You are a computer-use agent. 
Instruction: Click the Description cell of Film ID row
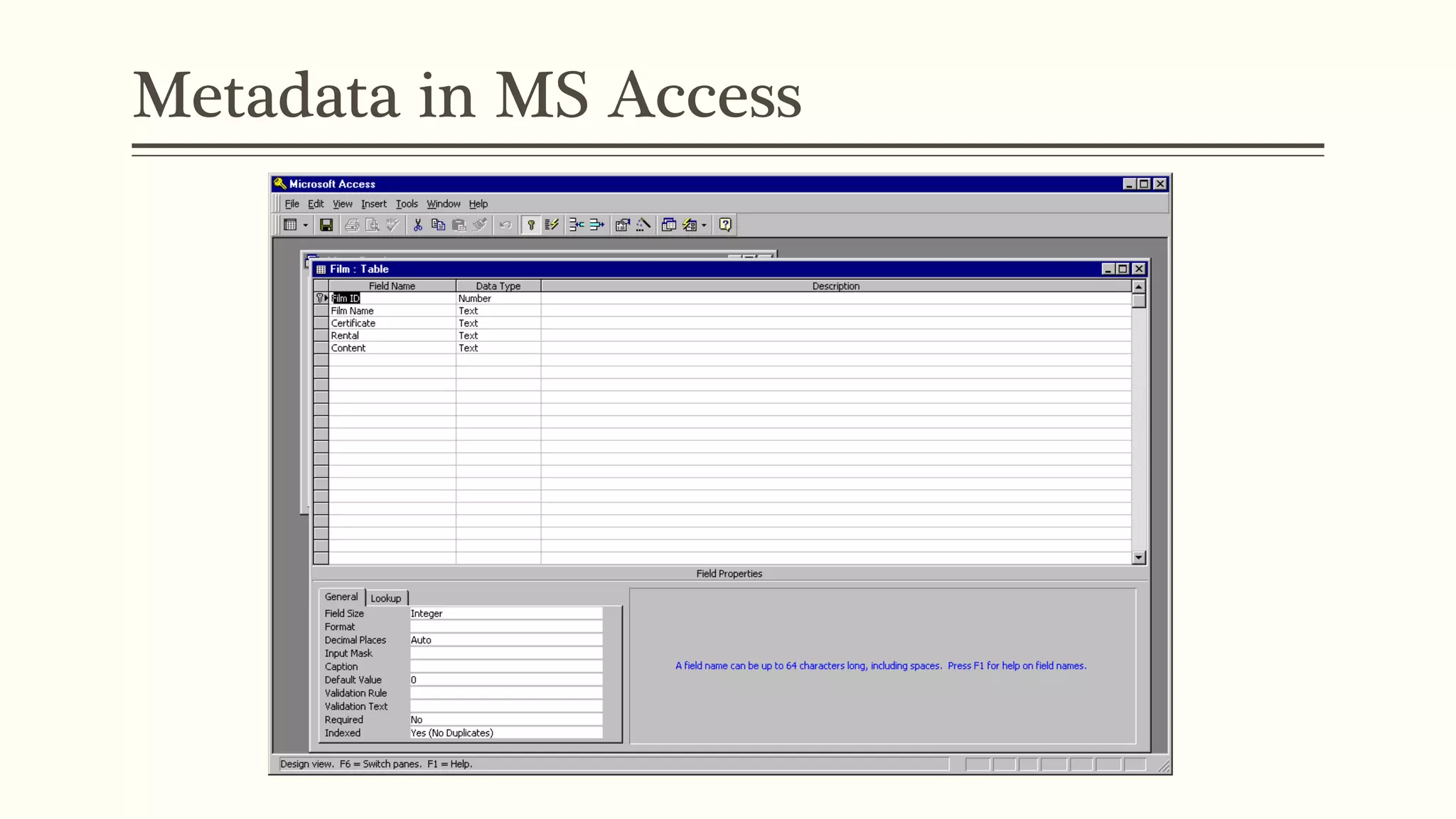click(836, 299)
